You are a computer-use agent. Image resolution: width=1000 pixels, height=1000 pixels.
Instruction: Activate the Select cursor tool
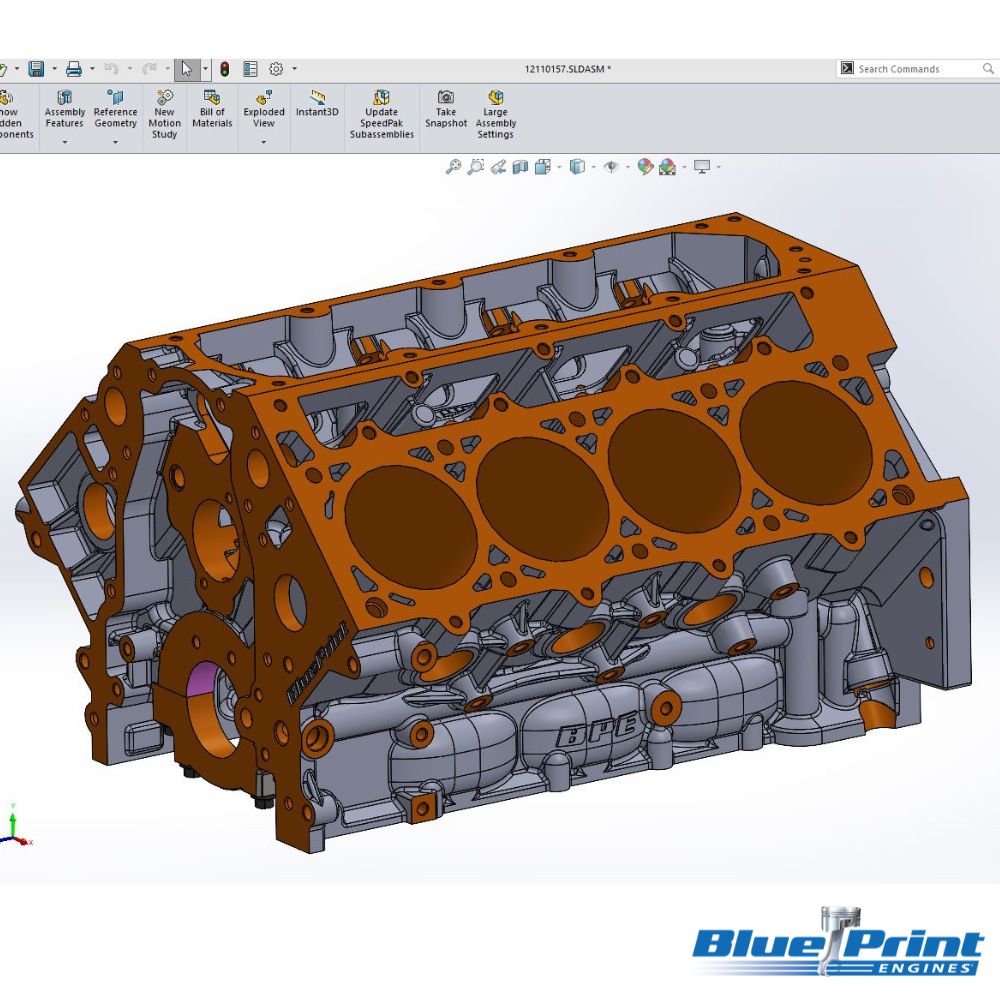187,69
